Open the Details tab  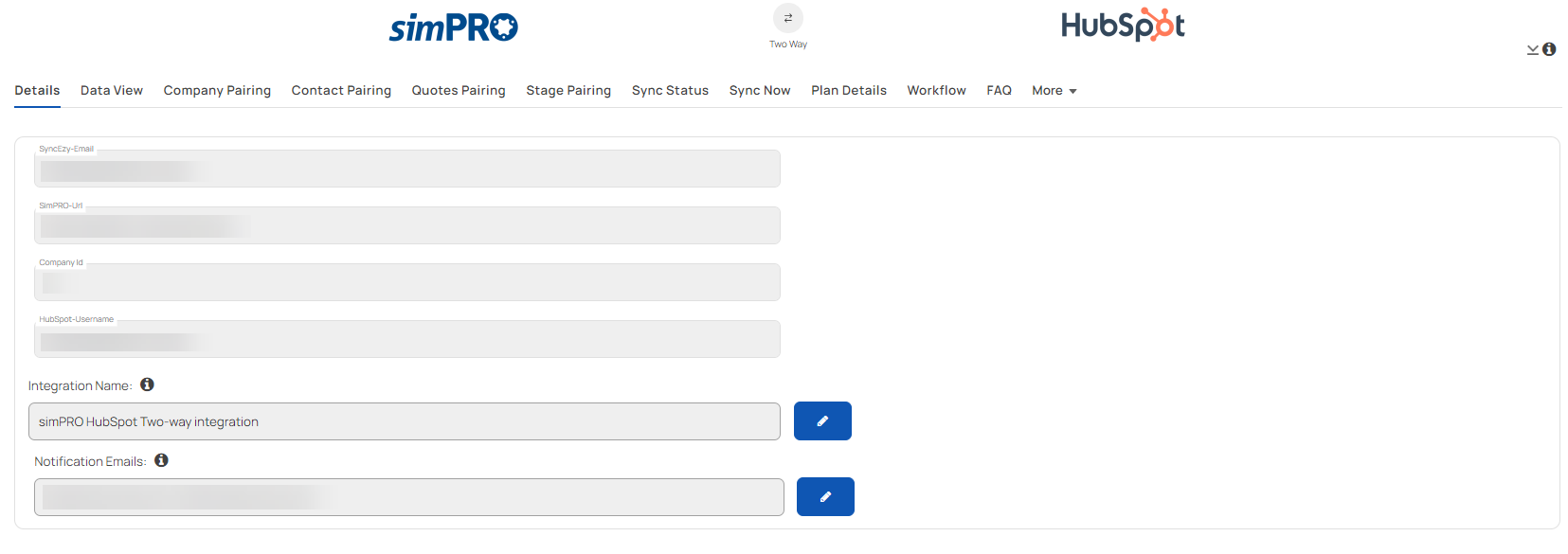pyautogui.click(x=37, y=91)
